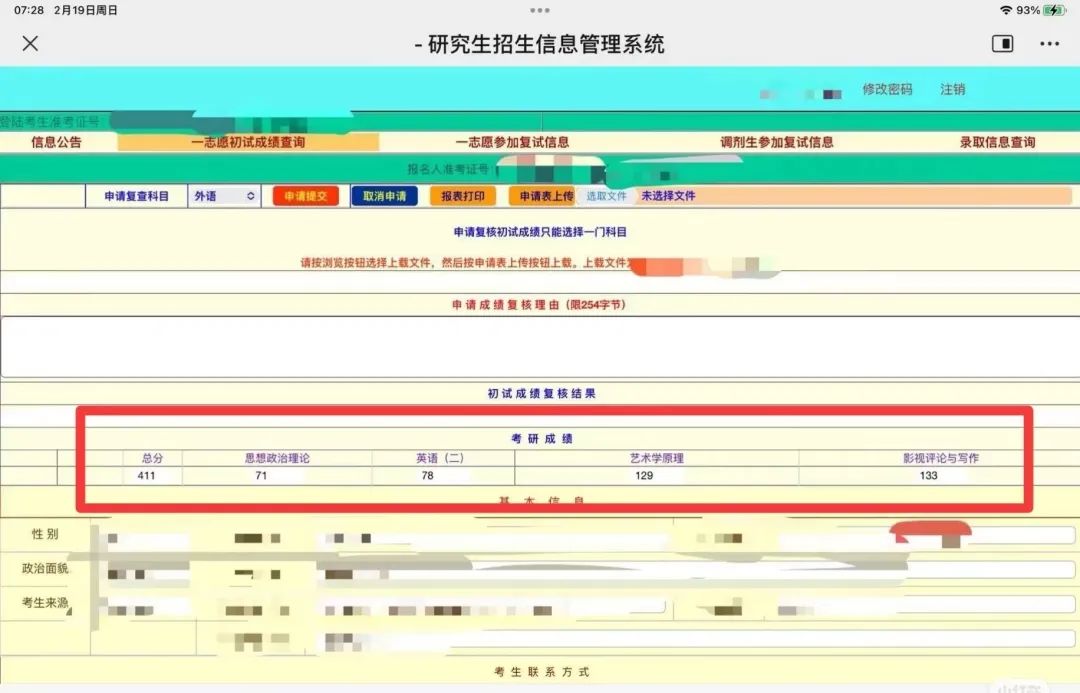Tap the split-view window icon

1002,44
